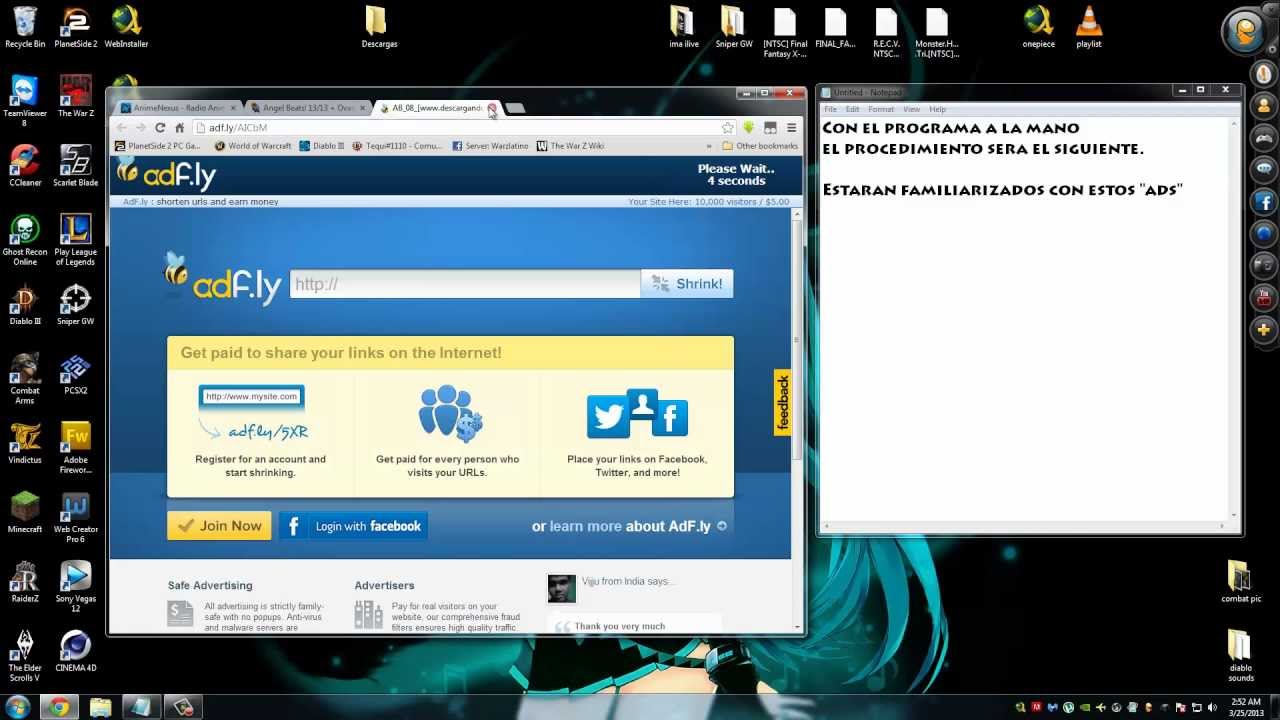The width and height of the screenshot is (1280, 720).
Task: Follow the learn more about AdF.ly link
Action: [630, 526]
